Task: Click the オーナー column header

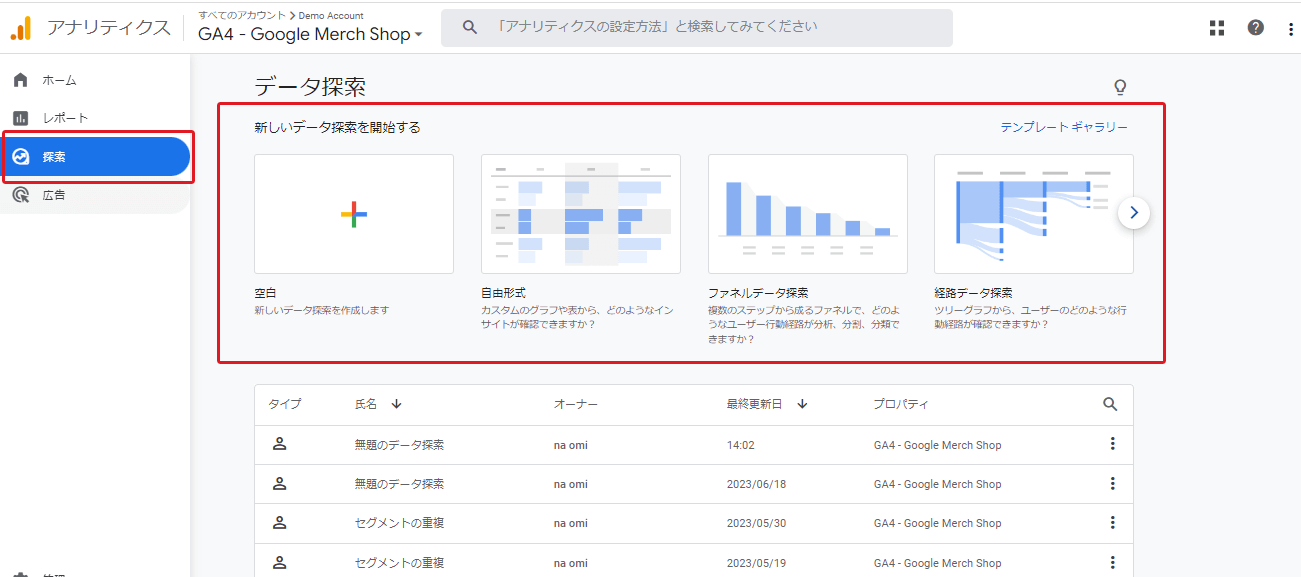Action: tap(576, 404)
